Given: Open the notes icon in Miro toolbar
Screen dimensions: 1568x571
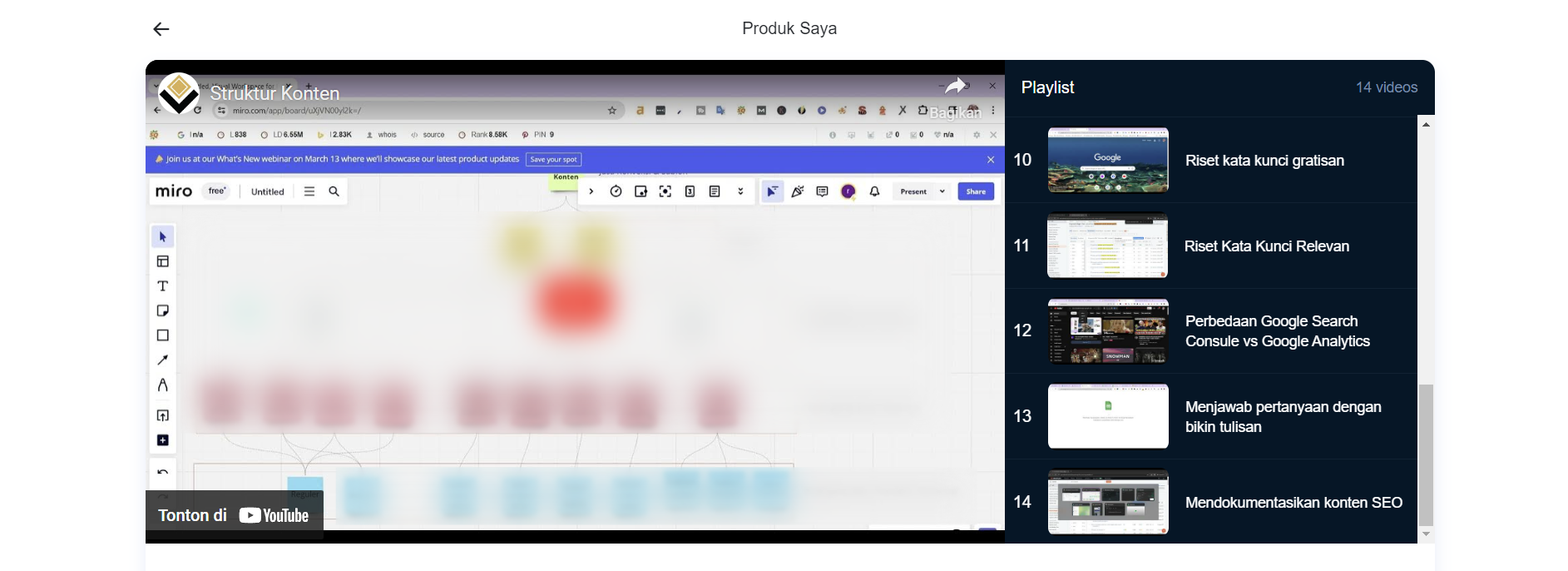Looking at the screenshot, I should point(715,191).
